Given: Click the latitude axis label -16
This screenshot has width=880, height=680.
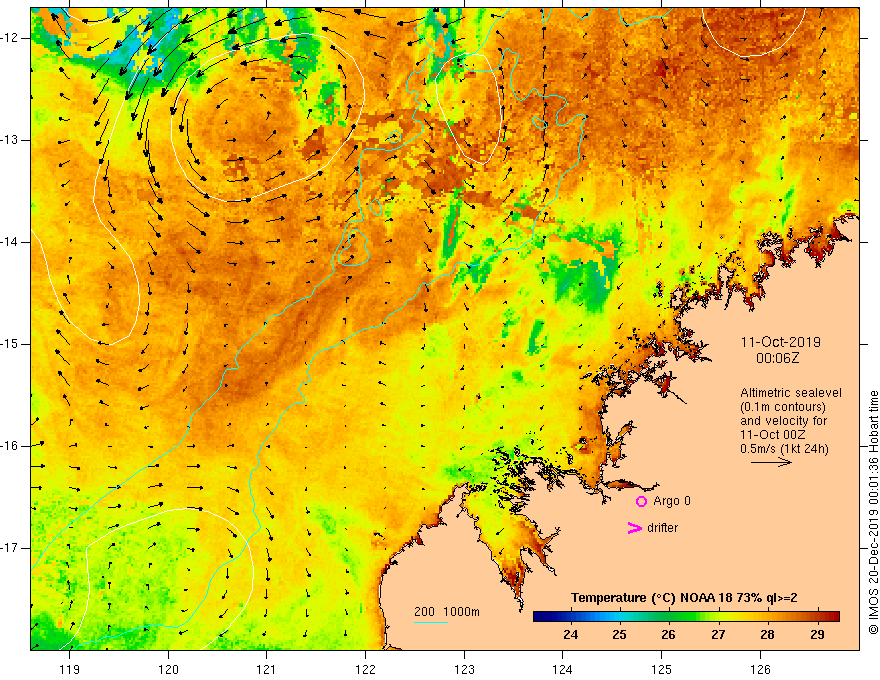Looking at the screenshot, I should 10,446.
